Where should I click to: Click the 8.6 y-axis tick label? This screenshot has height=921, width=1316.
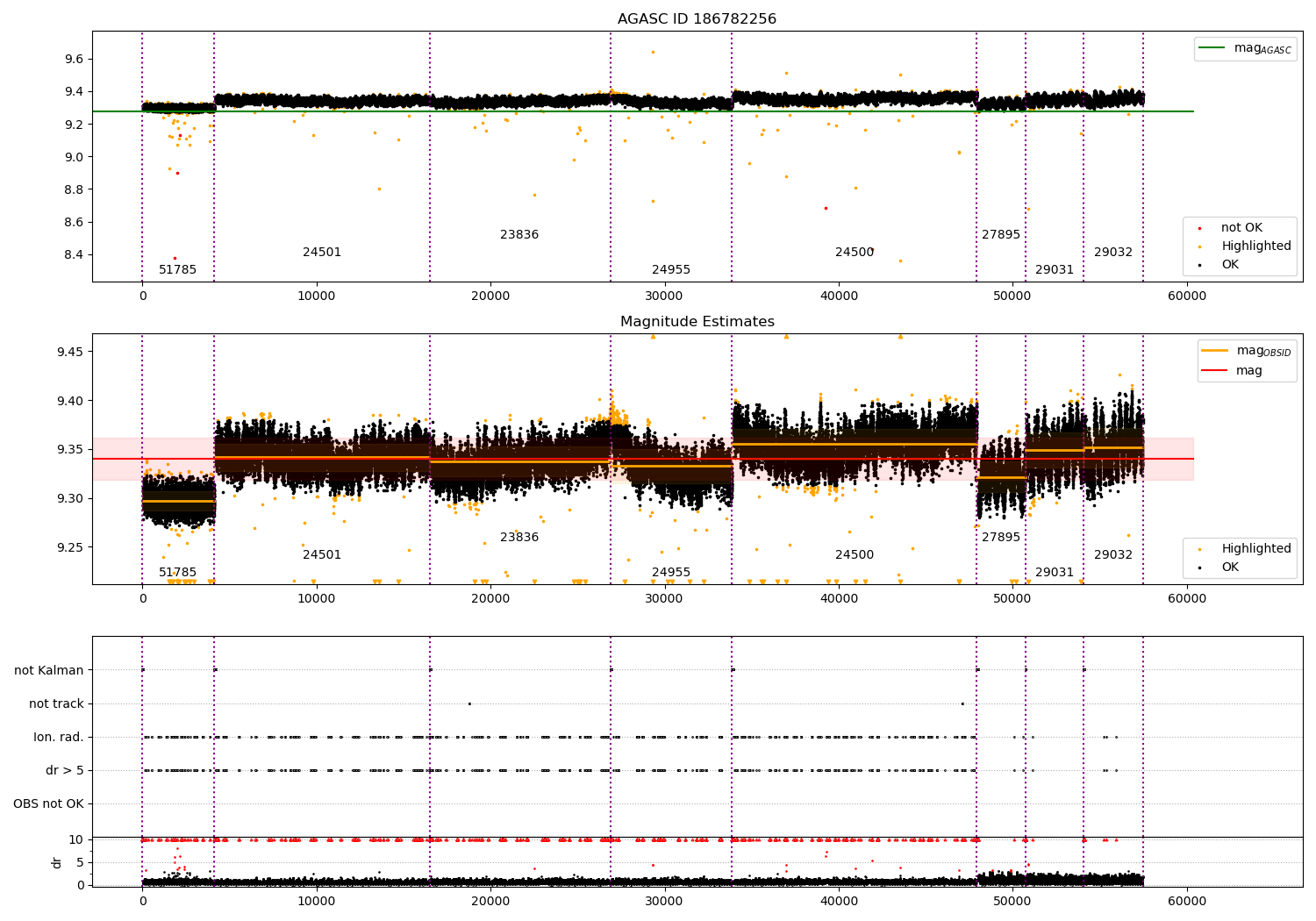tap(74, 223)
